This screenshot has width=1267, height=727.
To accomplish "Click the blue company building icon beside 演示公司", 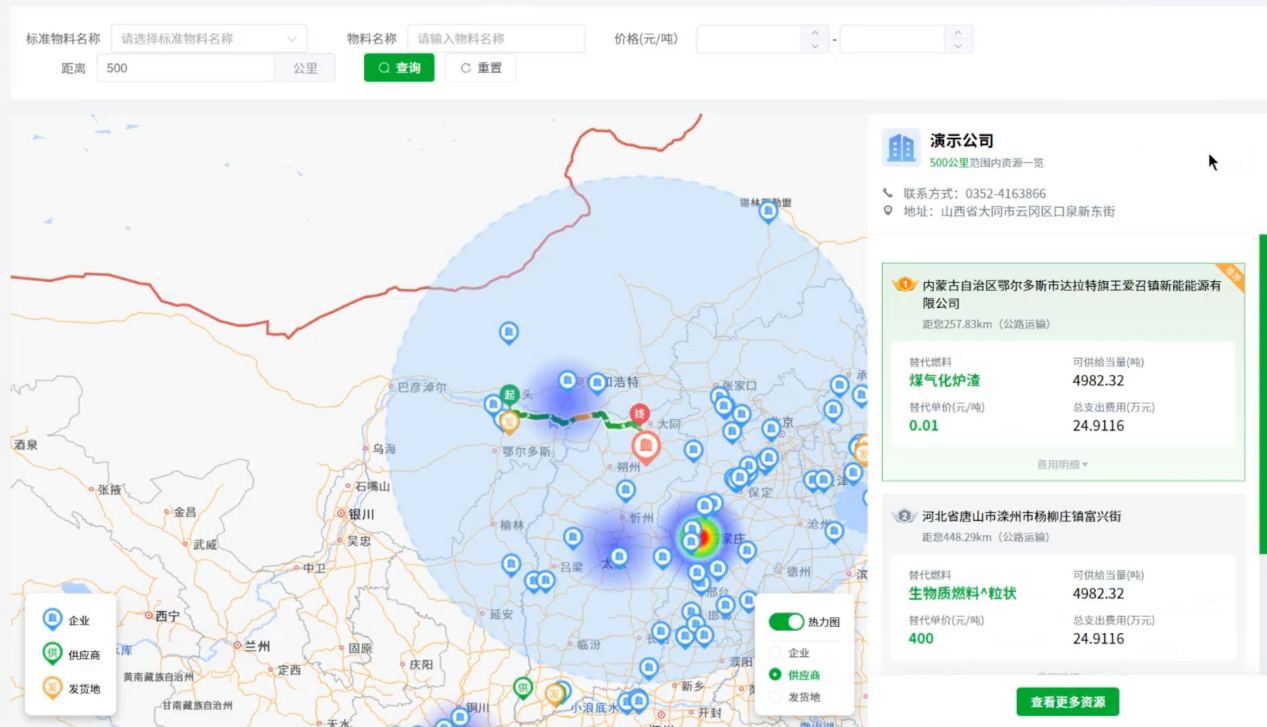I will (x=901, y=148).
